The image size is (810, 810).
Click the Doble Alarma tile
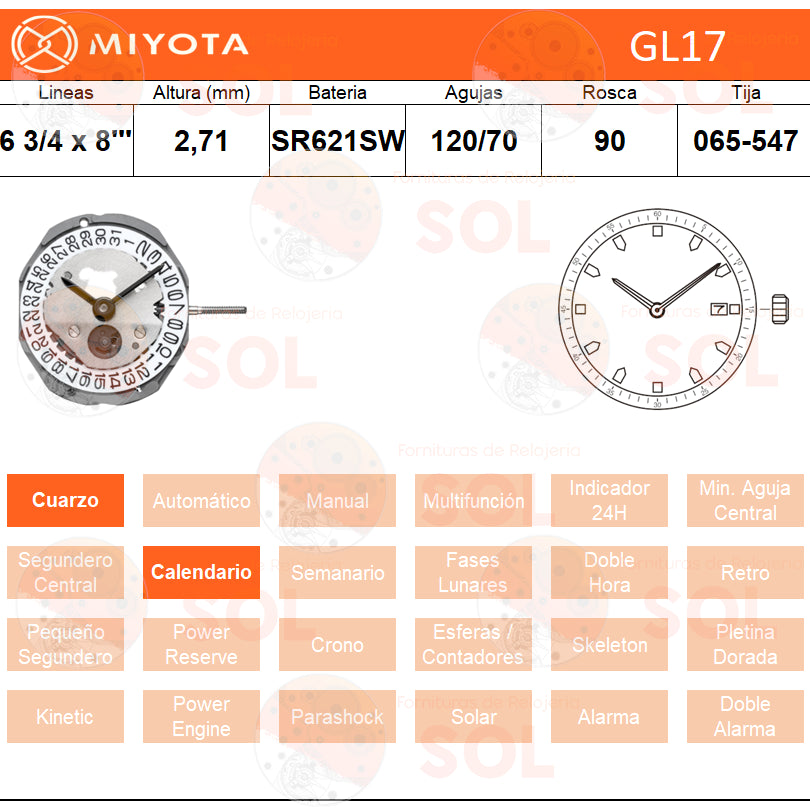pyautogui.click(x=745, y=716)
